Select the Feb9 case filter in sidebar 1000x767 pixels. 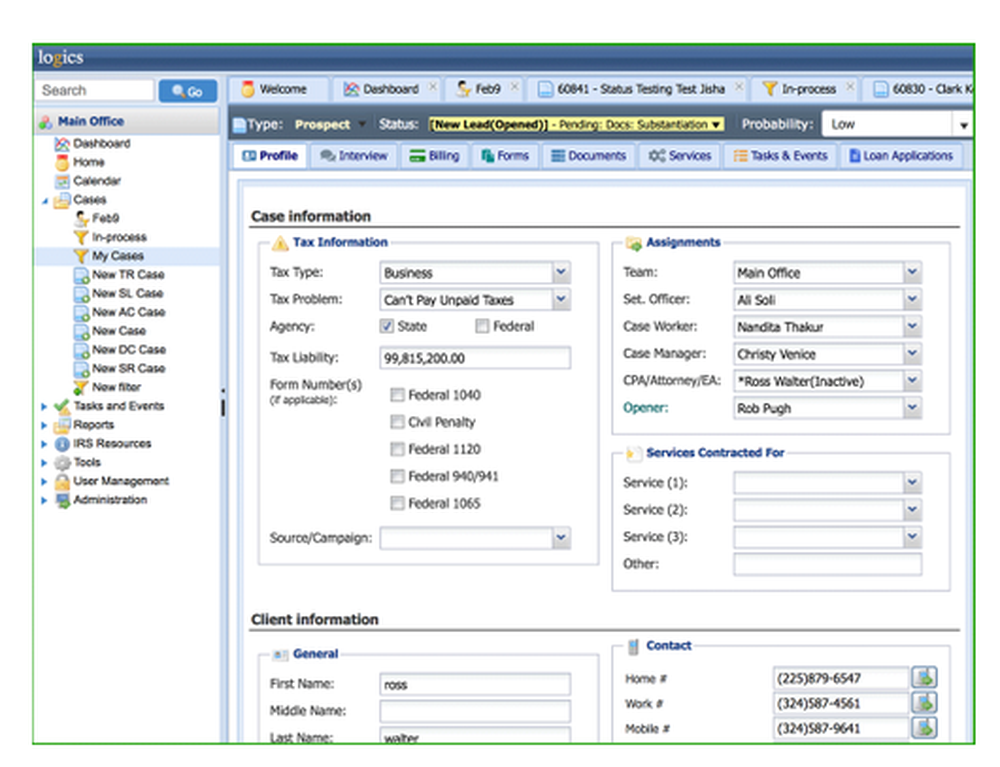(105, 218)
